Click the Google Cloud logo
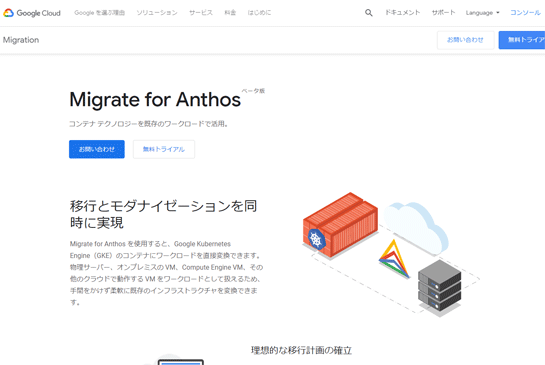Viewport: 545px width, 365px height. [x=32, y=13]
